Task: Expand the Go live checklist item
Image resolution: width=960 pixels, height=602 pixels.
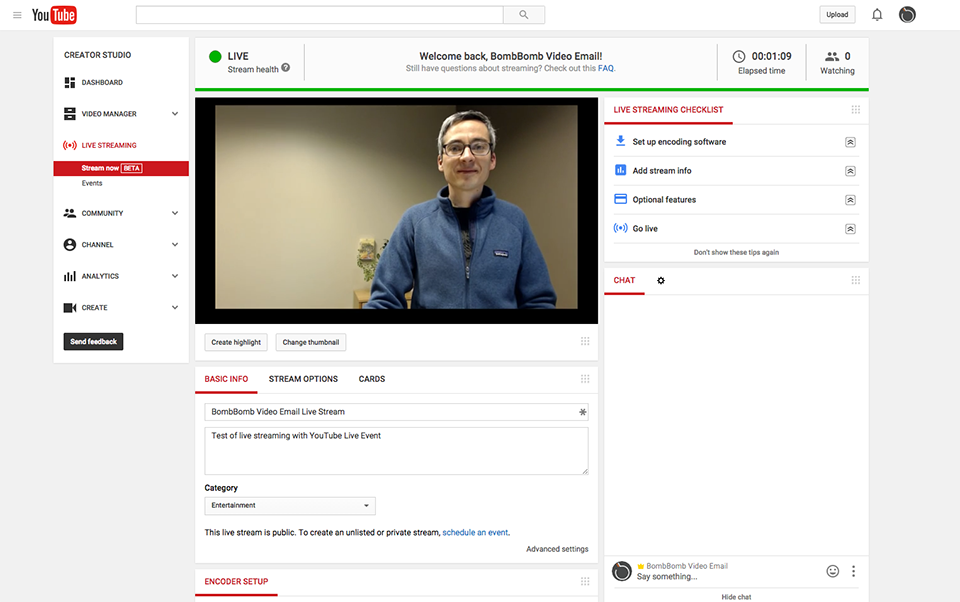Action: pyautogui.click(x=850, y=228)
